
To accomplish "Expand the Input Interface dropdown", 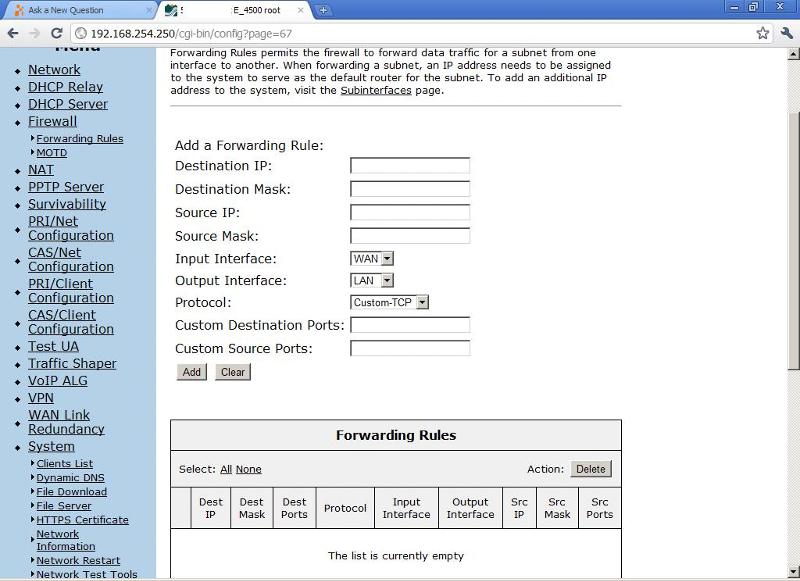I will pyautogui.click(x=372, y=259).
